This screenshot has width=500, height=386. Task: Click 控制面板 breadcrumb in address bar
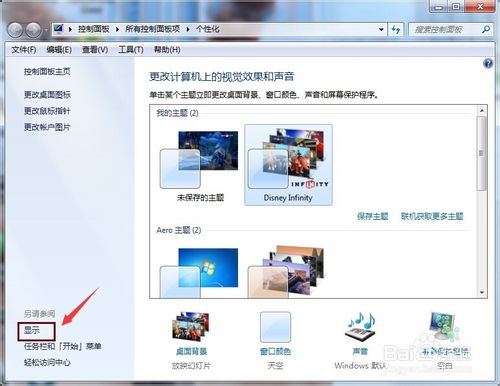pyautogui.click(x=94, y=29)
